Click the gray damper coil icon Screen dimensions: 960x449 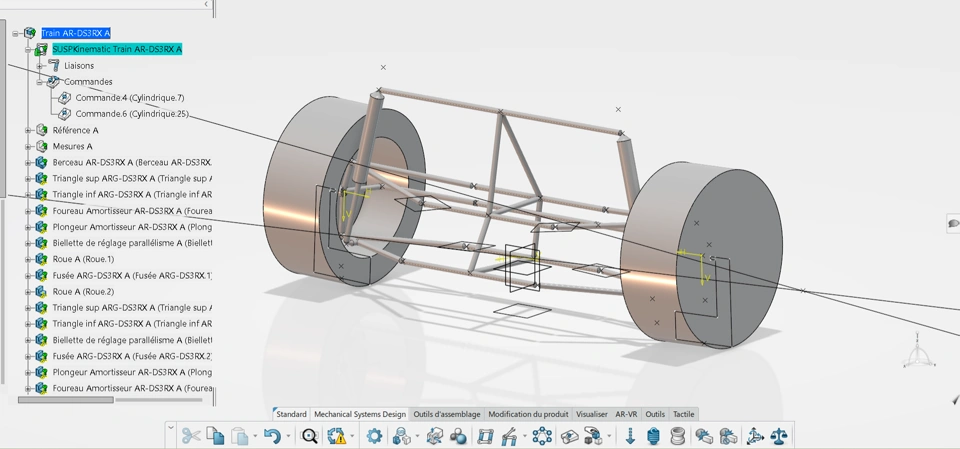(x=678, y=436)
